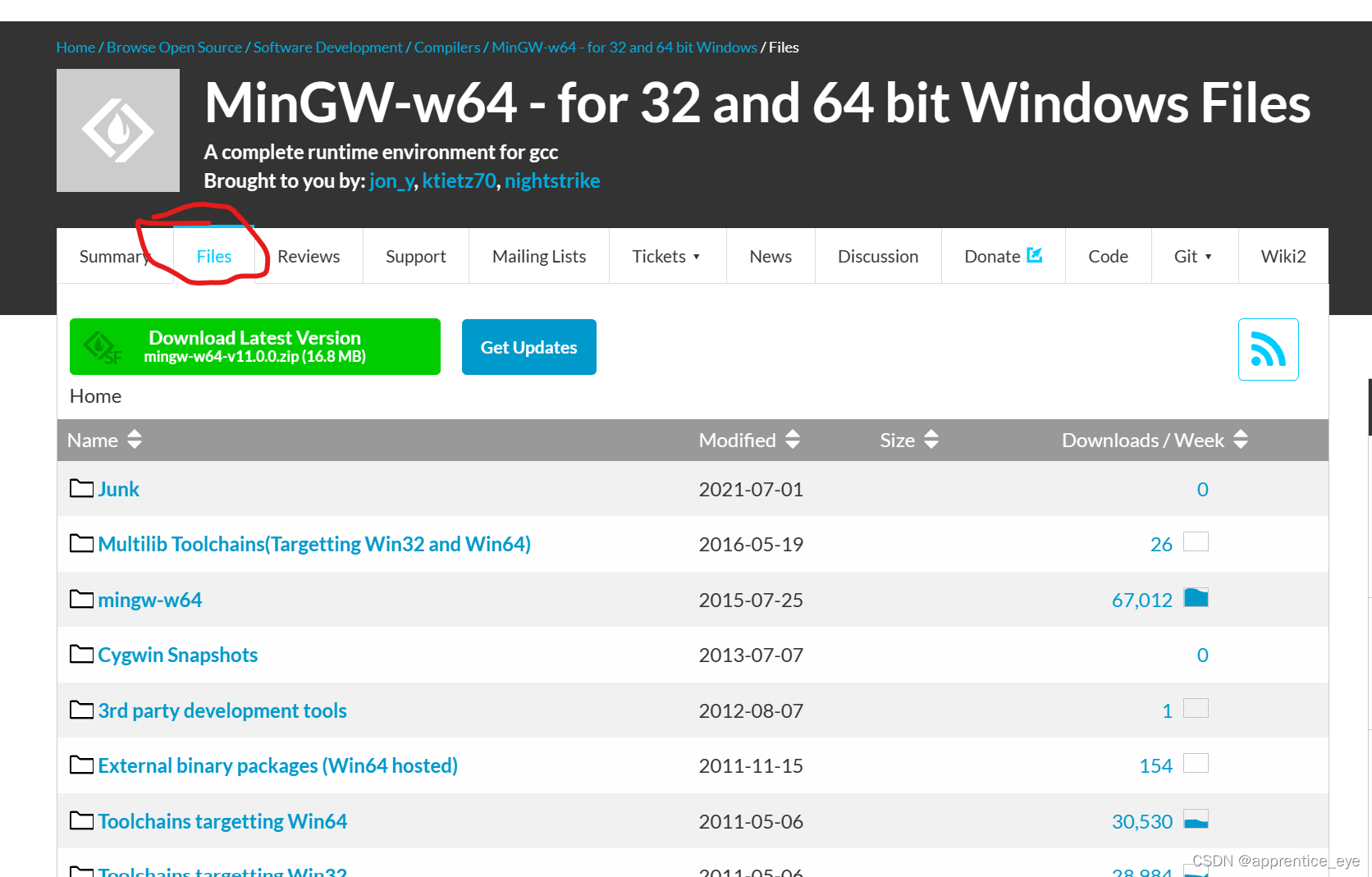Viewport: 1372px width, 877px height.
Task: Open the Wiki2 tab
Action: point(1283,256)
